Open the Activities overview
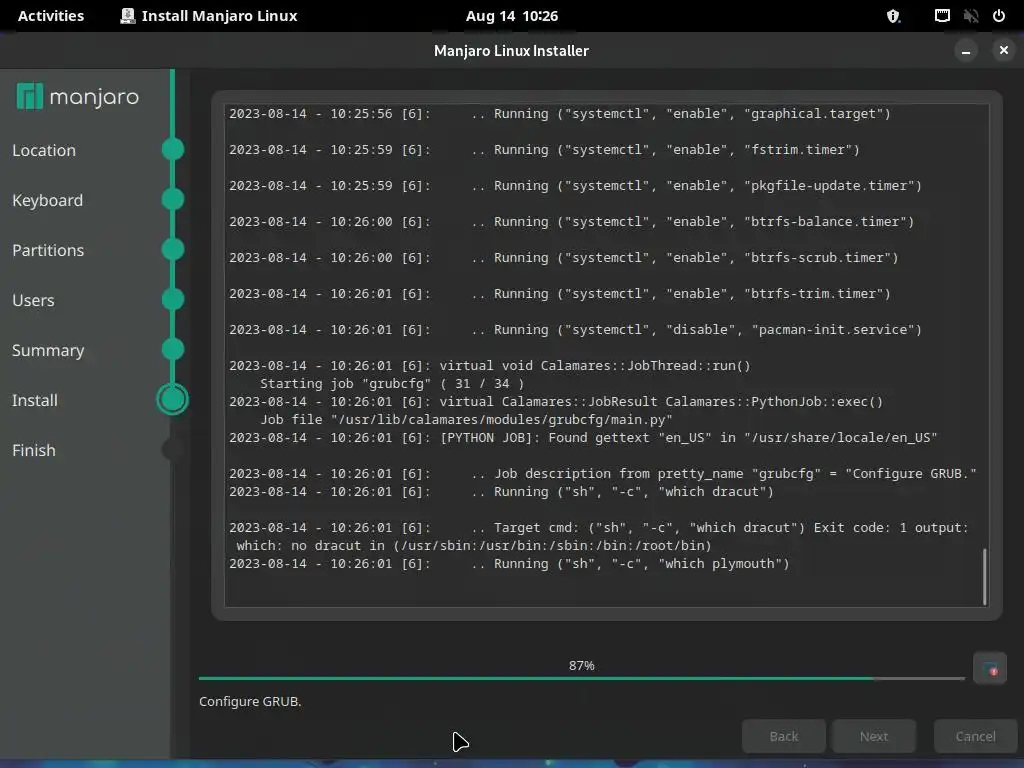This screenshot has width=1024, height=768. (x=51, y=16)
